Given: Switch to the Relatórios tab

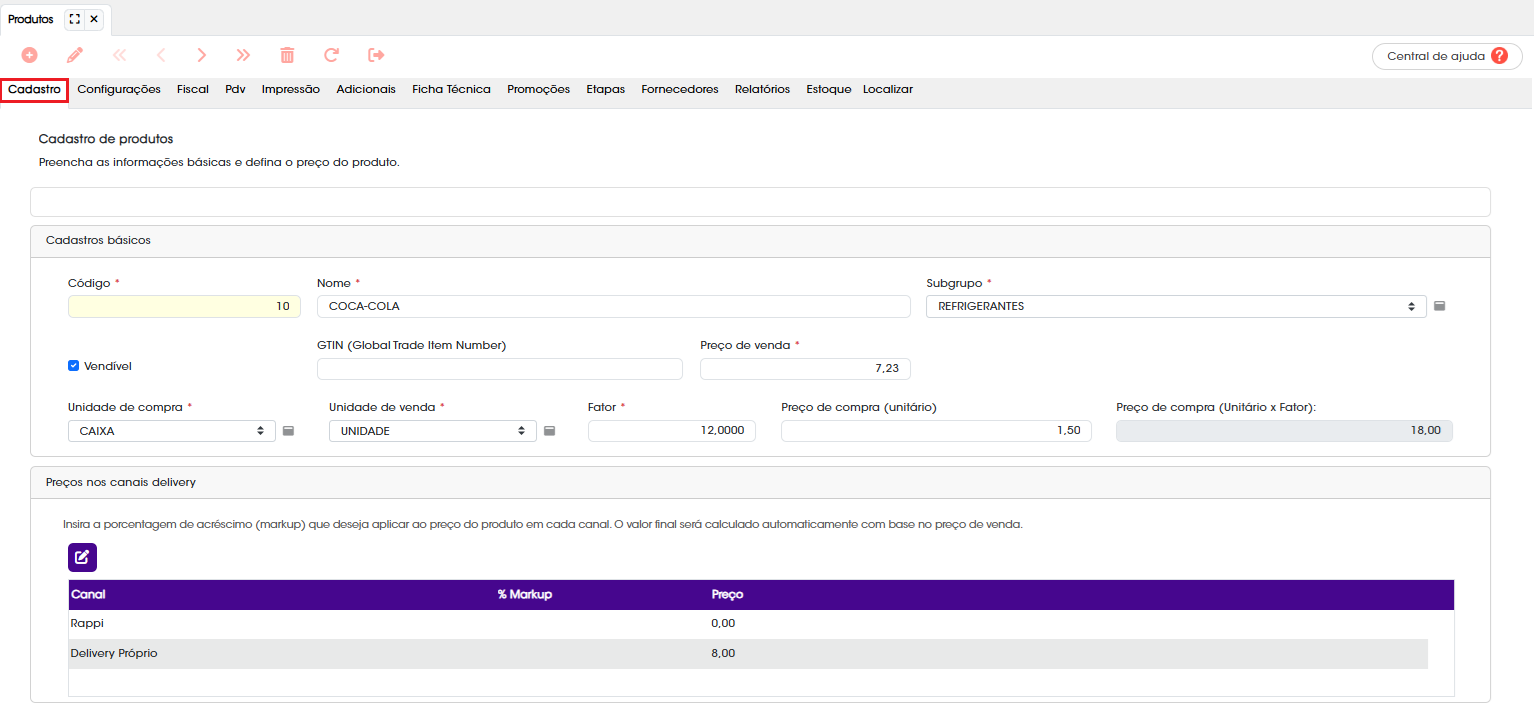Looking at the screenshot, I should [x=762, y=90].
